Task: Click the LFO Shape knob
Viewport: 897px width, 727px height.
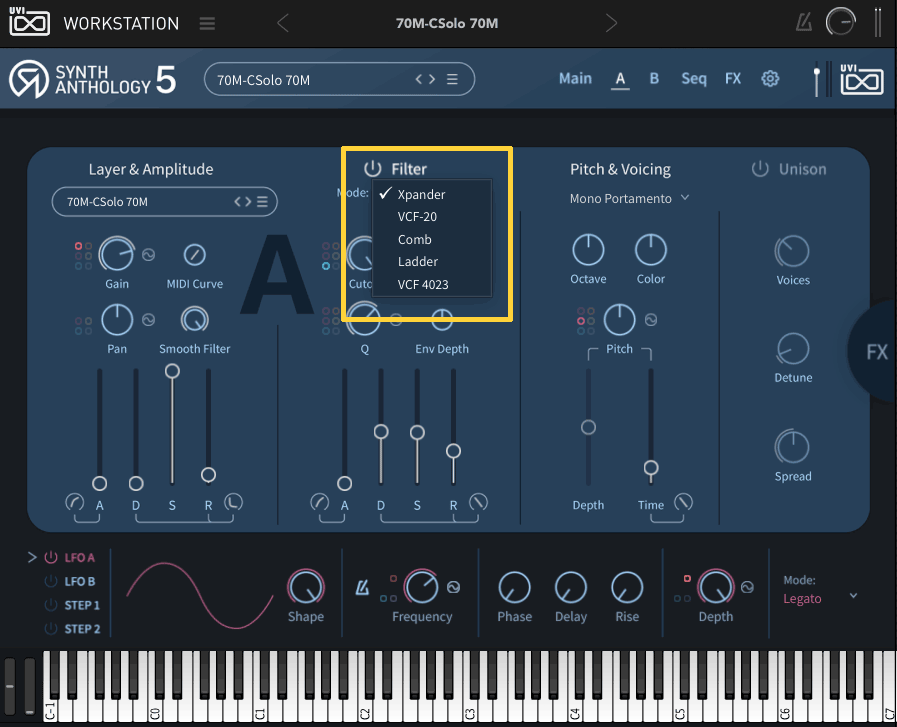Action: pyautogui.click(x=306, y=587)
